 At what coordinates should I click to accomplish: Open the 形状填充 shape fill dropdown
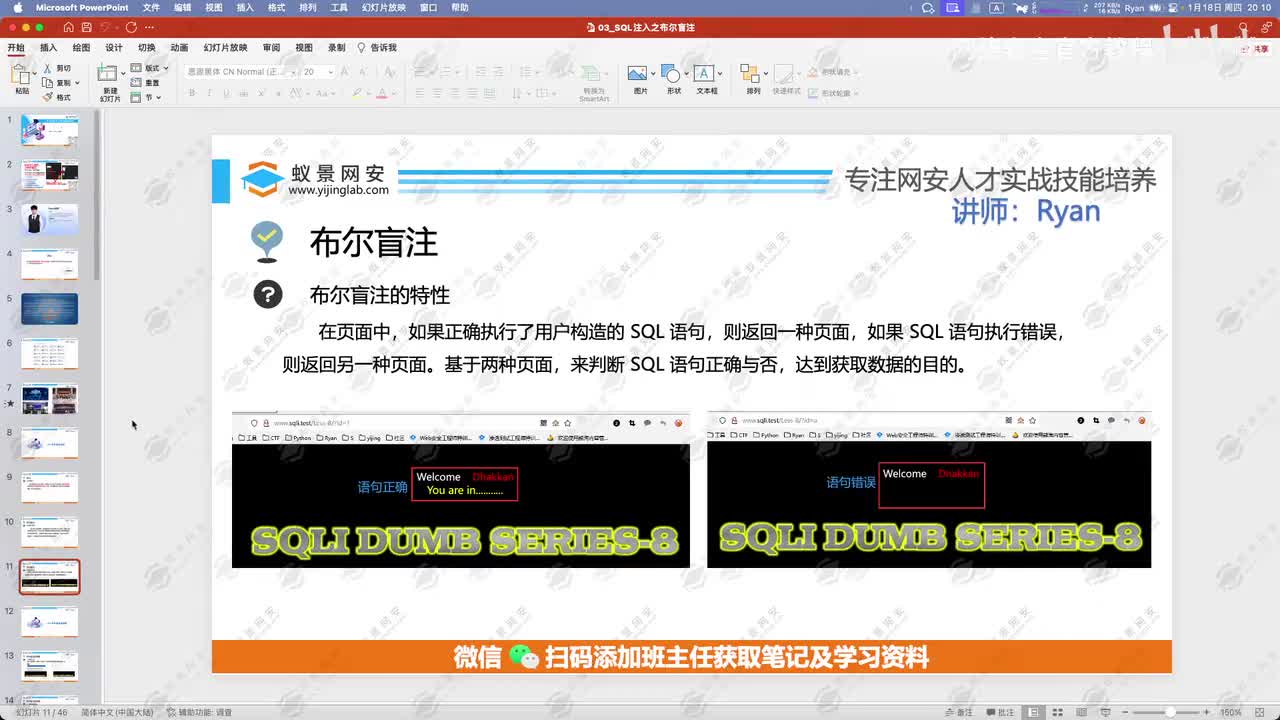coord(831,72)
